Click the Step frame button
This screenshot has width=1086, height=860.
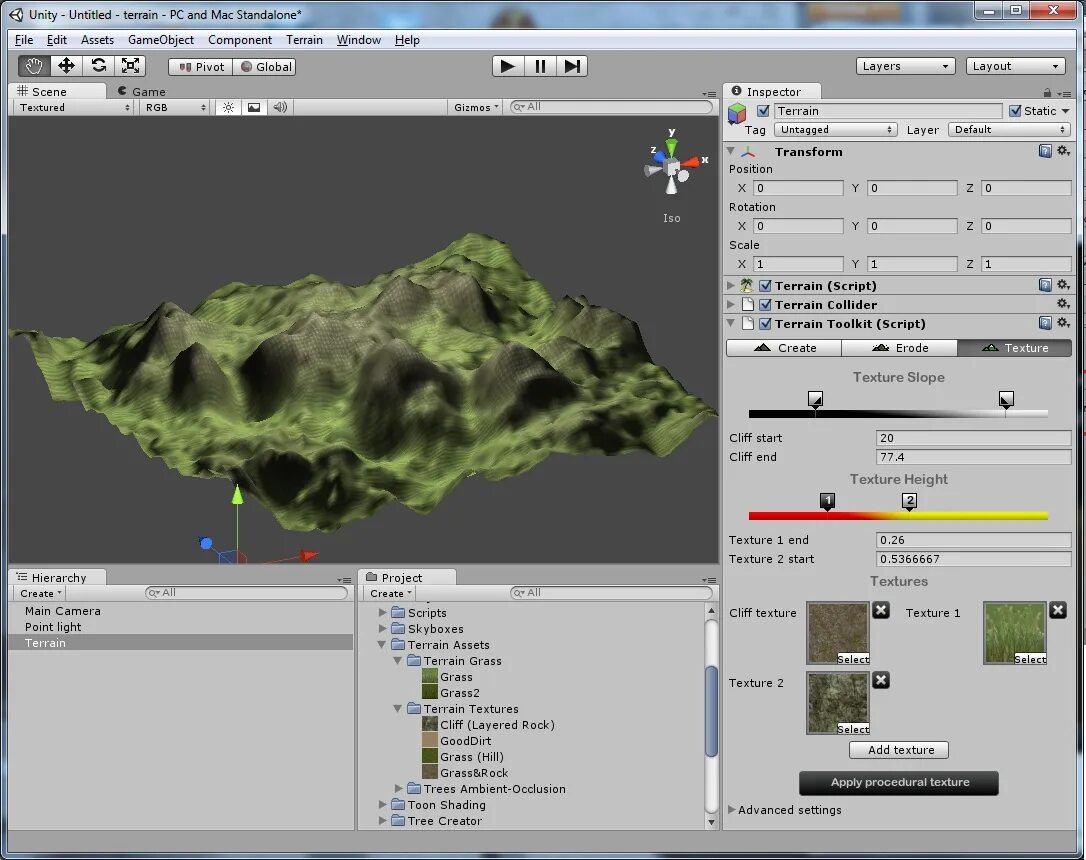click(x=572, y=66)
